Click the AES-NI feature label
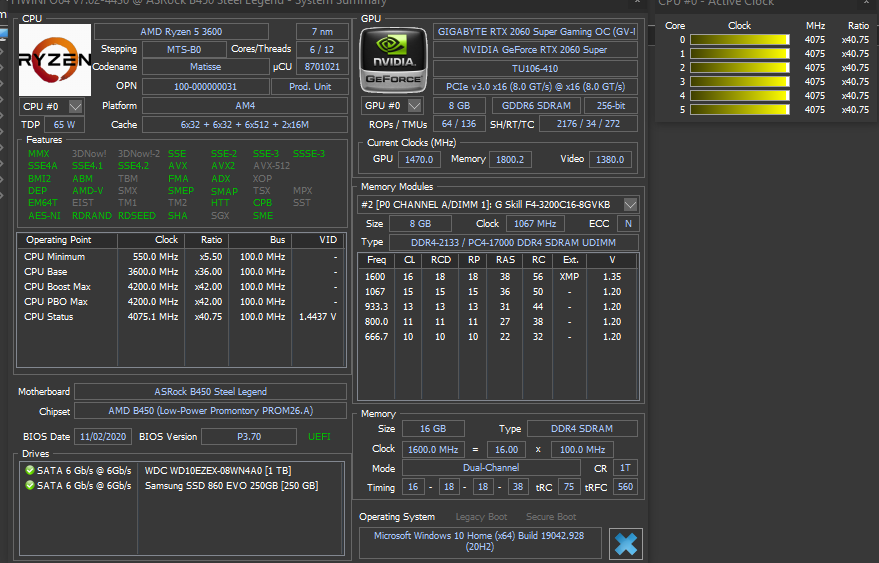This screenshot has width=879, height=563. (44, 215)
